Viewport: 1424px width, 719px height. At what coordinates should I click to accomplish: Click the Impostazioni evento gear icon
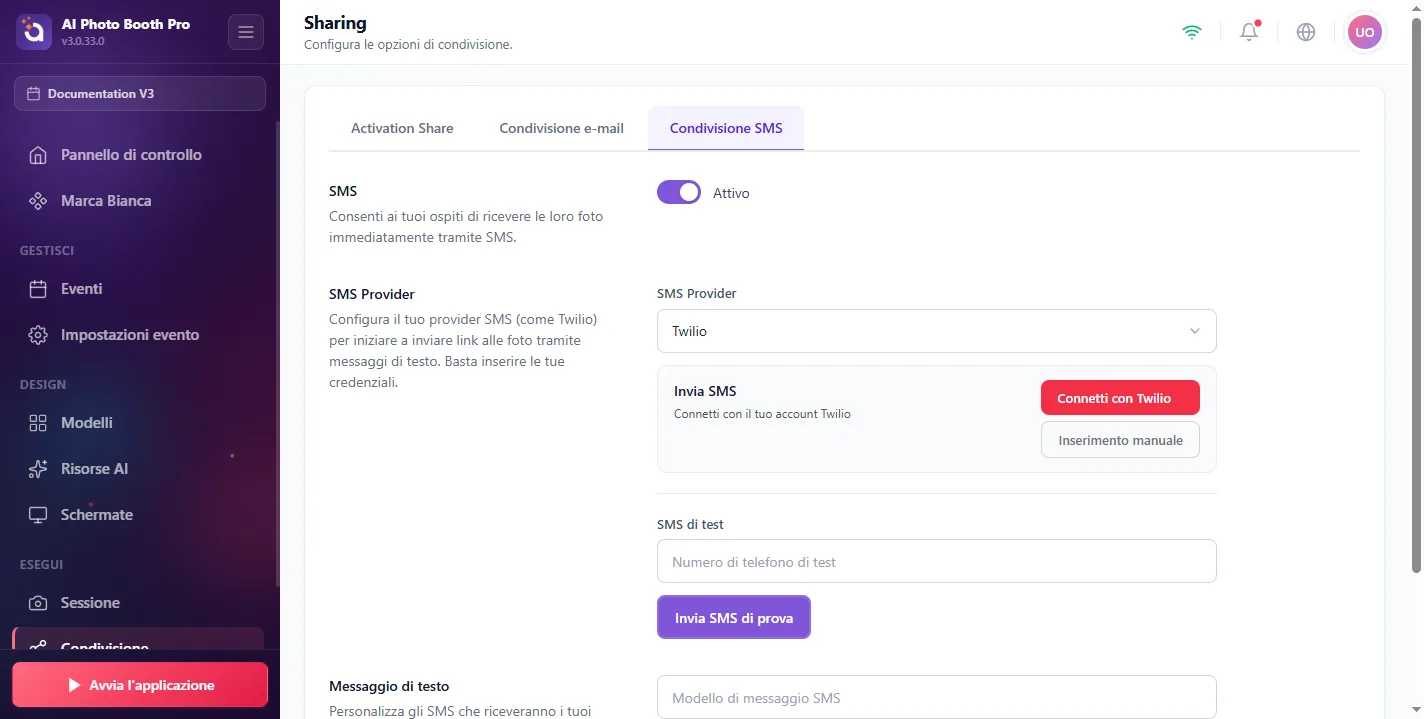[x=38, y=335]
